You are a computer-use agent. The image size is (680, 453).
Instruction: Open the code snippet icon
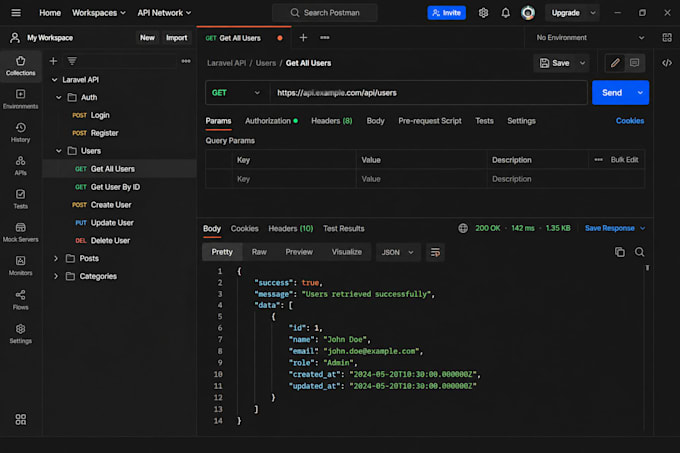[x=667, y=63]
